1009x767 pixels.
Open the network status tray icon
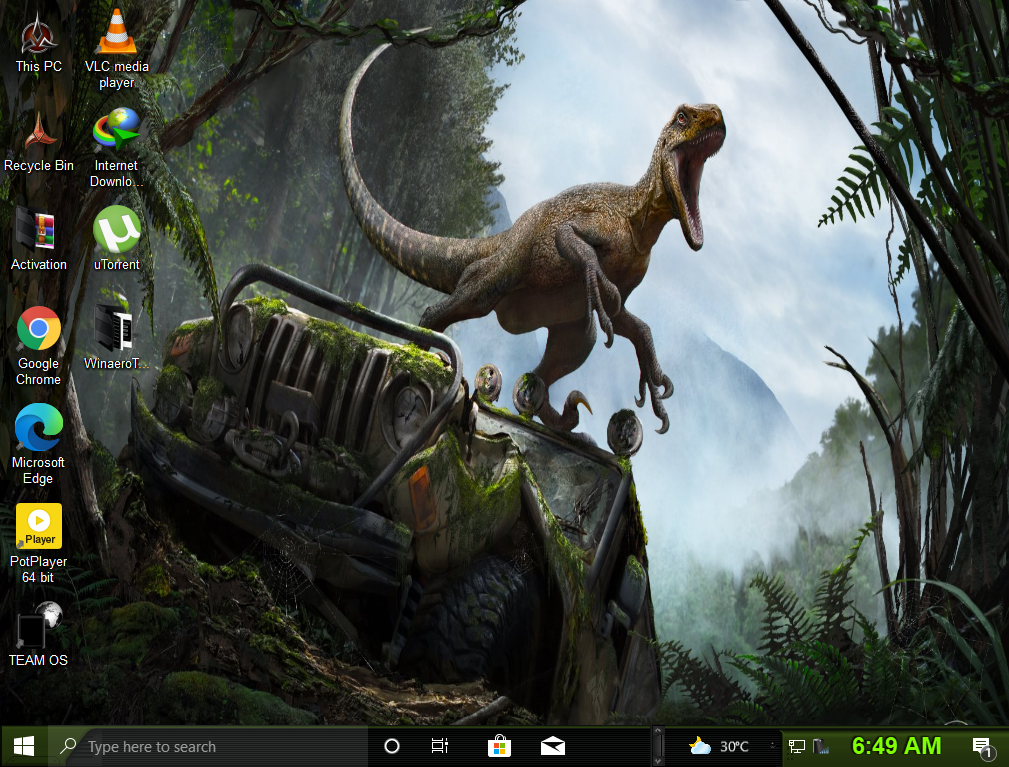(797, 746)
